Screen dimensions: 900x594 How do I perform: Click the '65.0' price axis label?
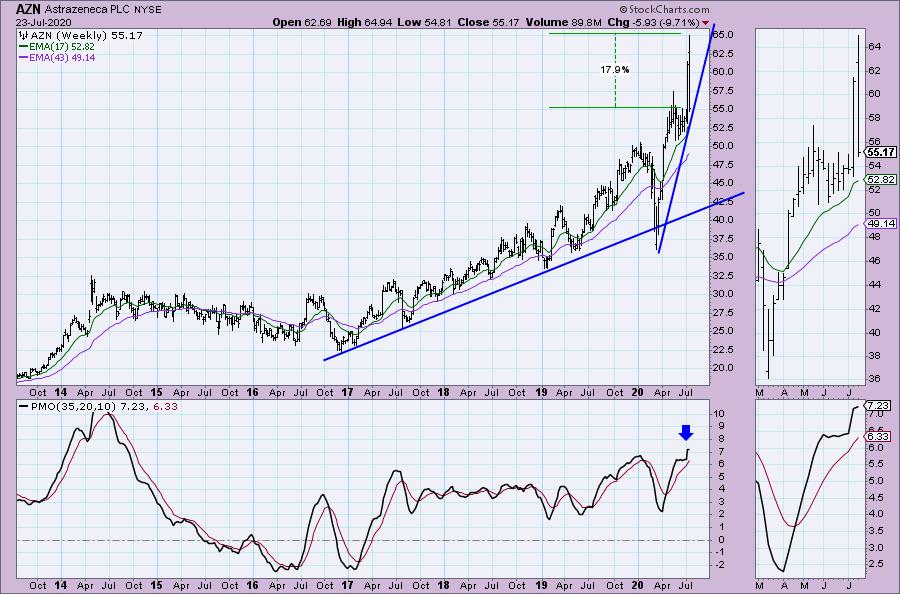coord(723,34)
